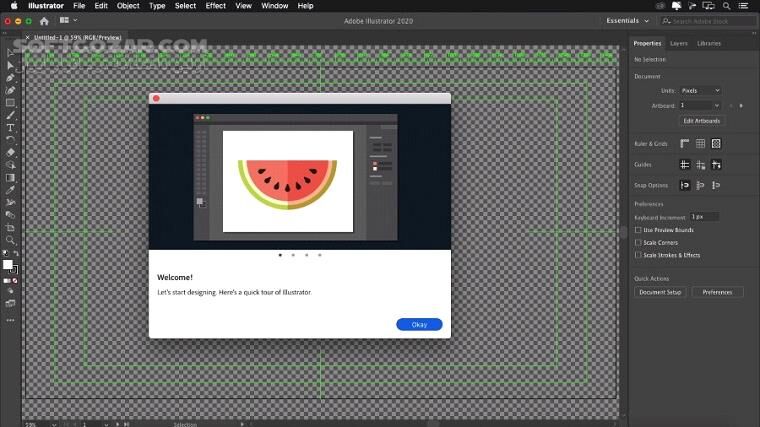760x427 pixels.
Task: Select the Paintbrush tool
Action: tap(10, 115)
